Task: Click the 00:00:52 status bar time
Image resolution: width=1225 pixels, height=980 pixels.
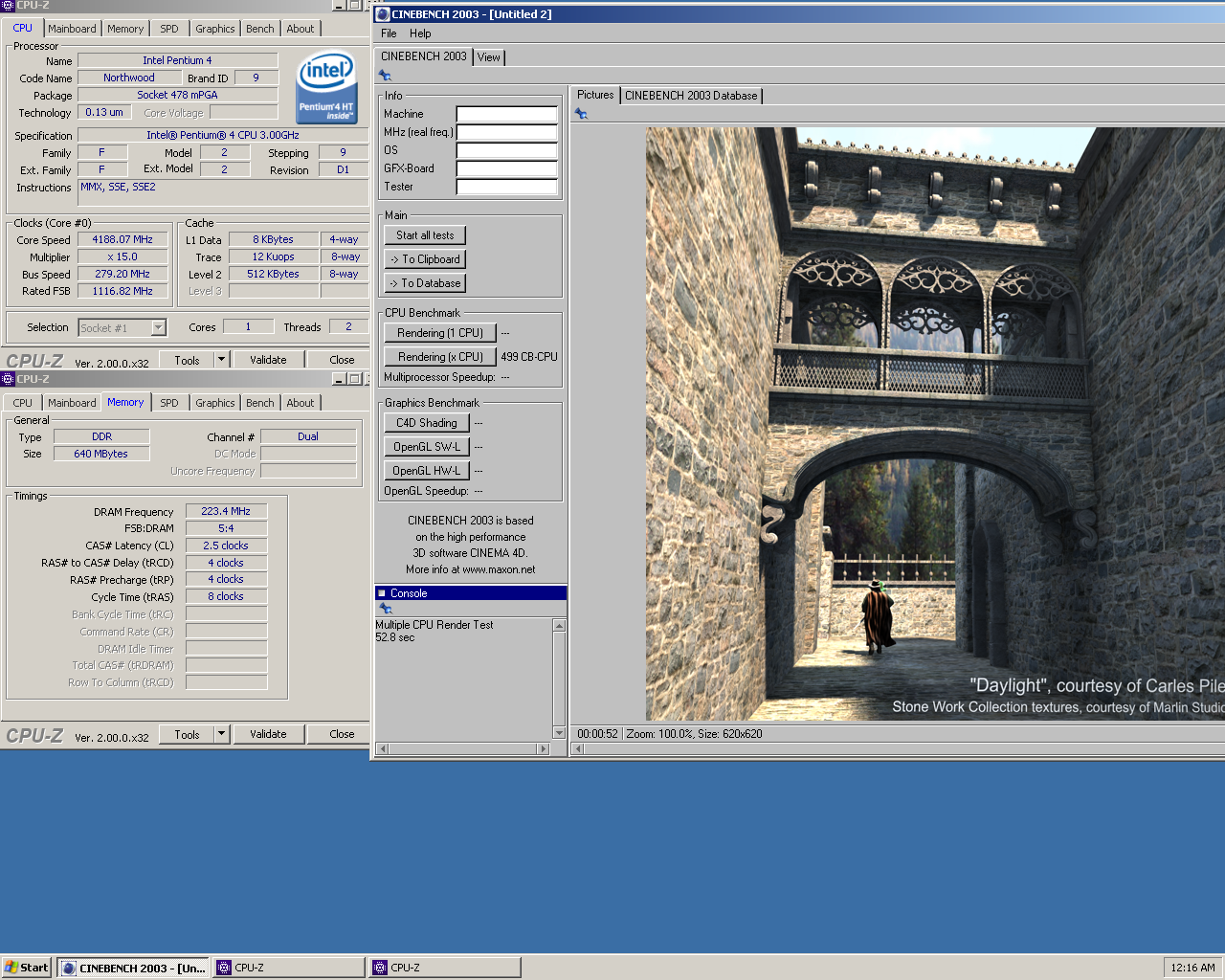Action: (x=597, y=734)
